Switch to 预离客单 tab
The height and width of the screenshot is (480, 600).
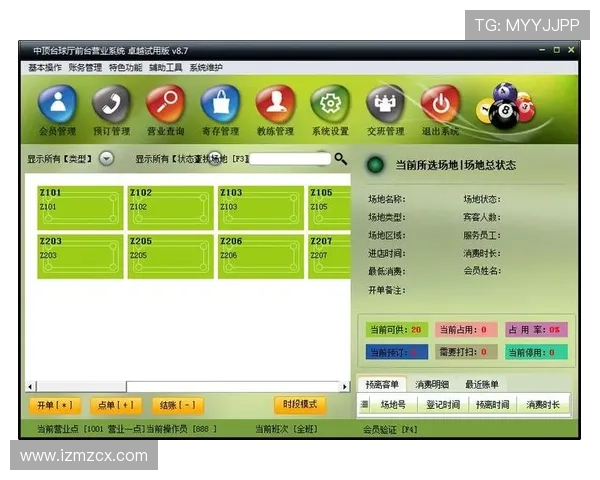tap(382, 384)
